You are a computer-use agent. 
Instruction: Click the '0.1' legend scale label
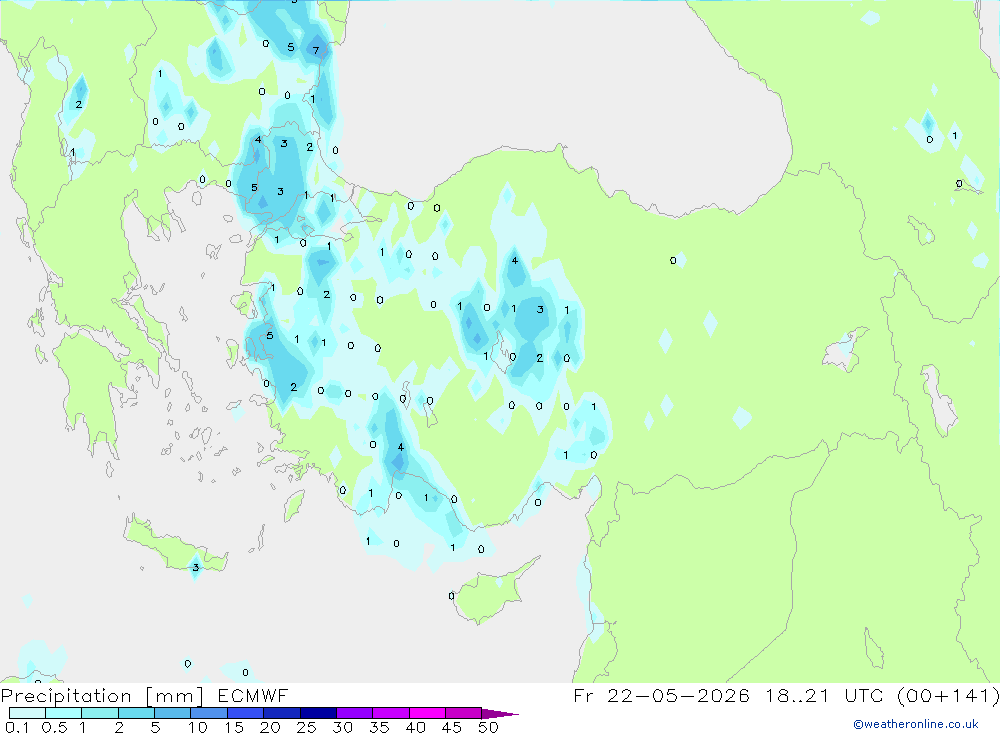pos(17,727)
